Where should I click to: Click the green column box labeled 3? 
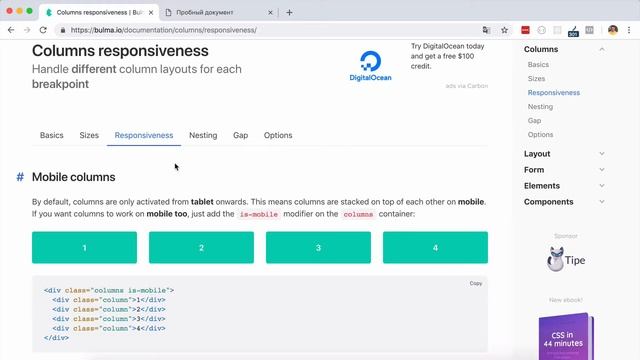click(318, 247)
